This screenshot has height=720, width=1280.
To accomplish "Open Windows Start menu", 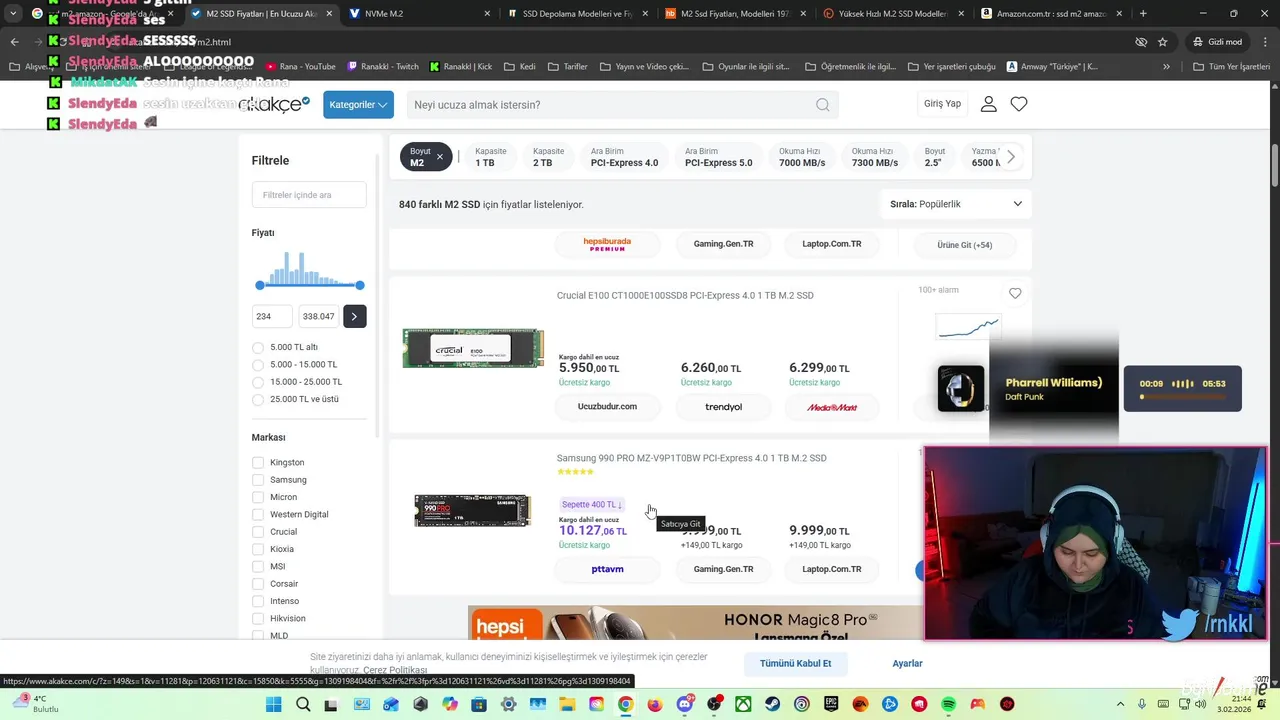I will pyautogui.click(x=273, y=704).
